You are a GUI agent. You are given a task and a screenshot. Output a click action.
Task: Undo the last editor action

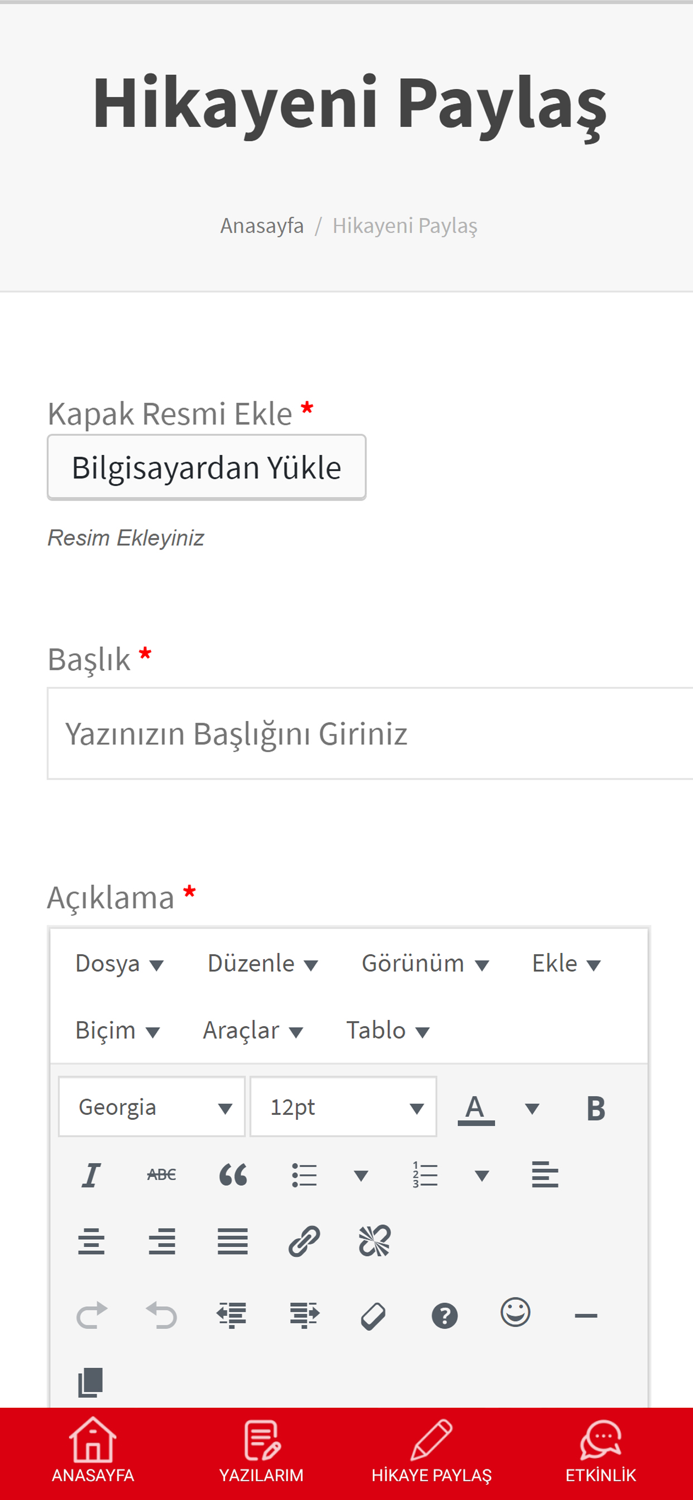pyautogui.click(x=162, y=1313)
